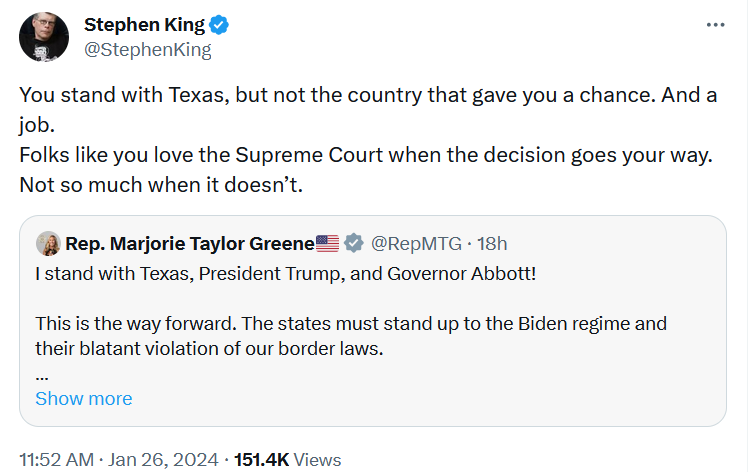Open the @StephenKing handle link
The width and height of the screenshot is (752, 472).
(148, 50)
